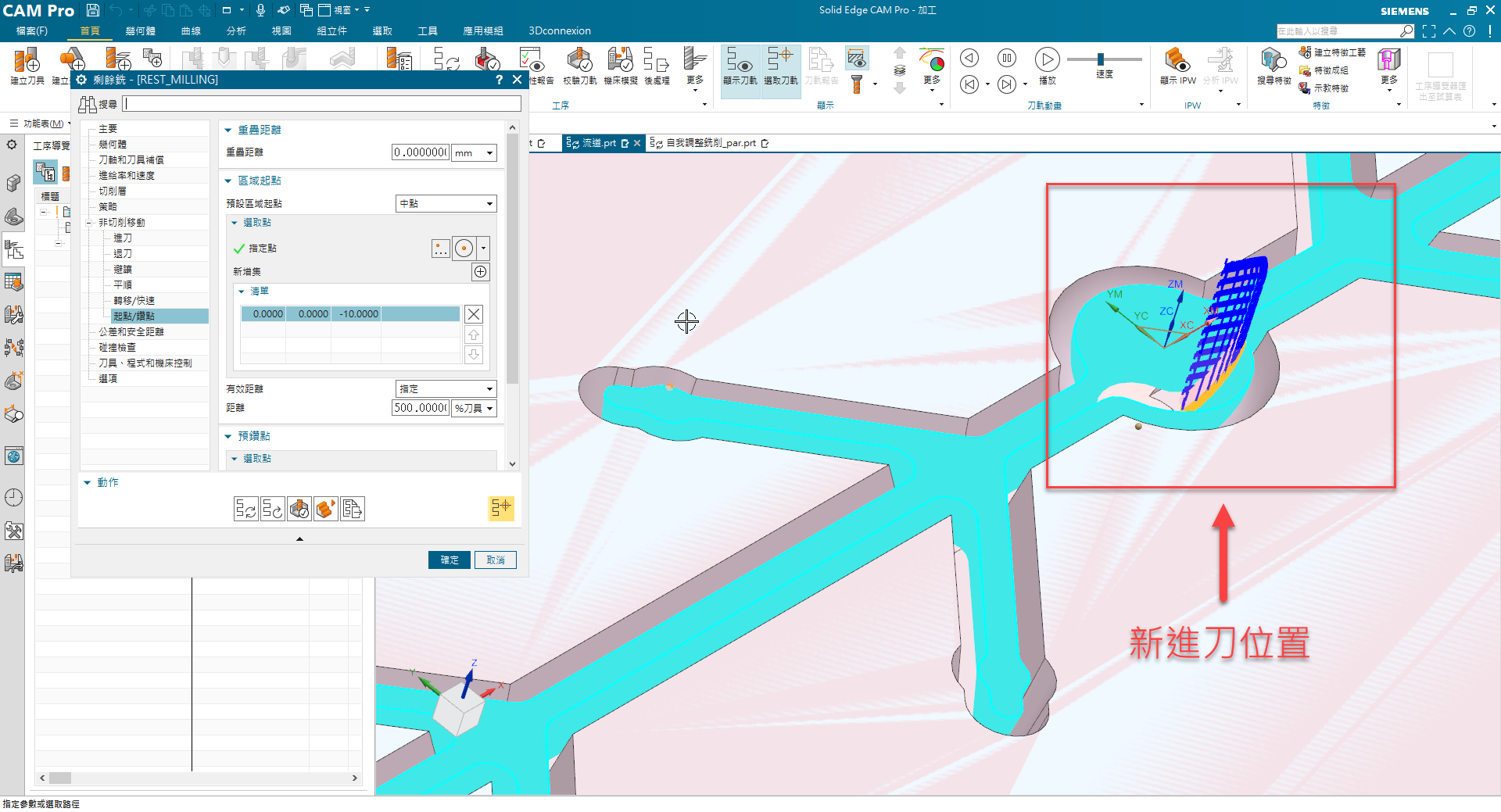This screenshot has height=812, width=1501.
Task: Click generate toolpath icon in 動作 section
Action: [246, 510]
